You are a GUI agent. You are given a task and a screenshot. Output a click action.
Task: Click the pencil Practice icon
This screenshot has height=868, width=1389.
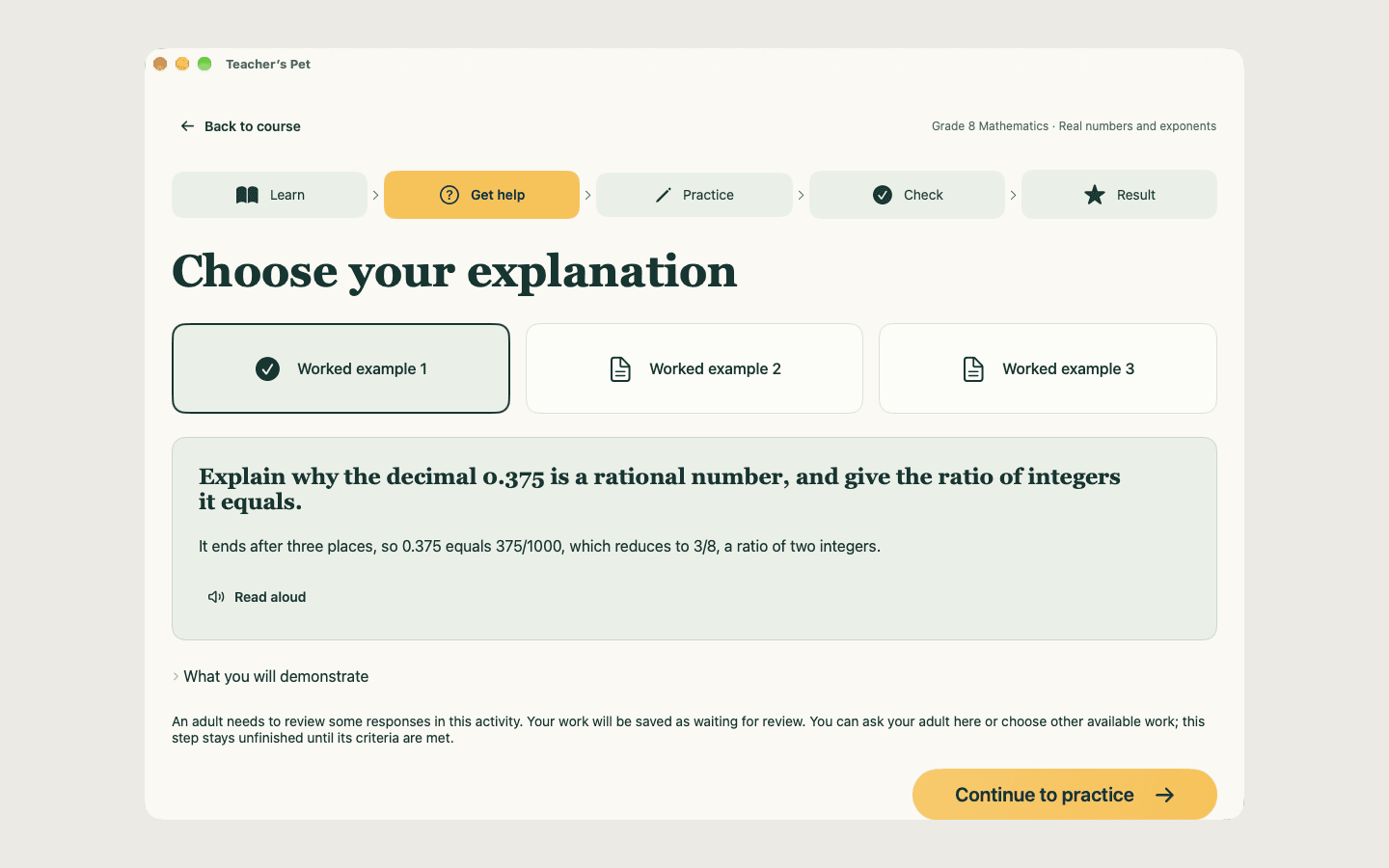point(663,195)
